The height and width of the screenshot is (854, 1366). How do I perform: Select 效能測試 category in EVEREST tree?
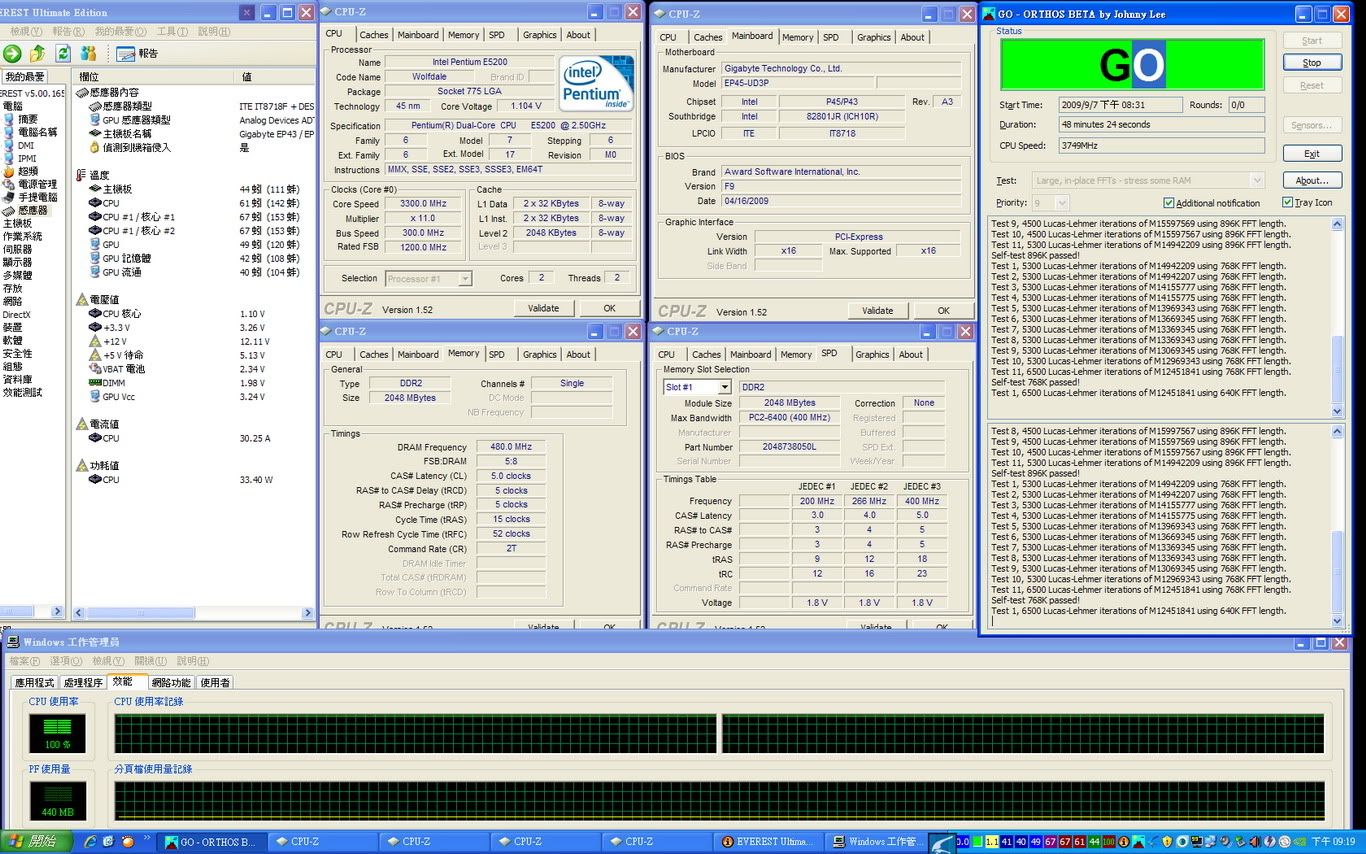[x=22, y=392]
